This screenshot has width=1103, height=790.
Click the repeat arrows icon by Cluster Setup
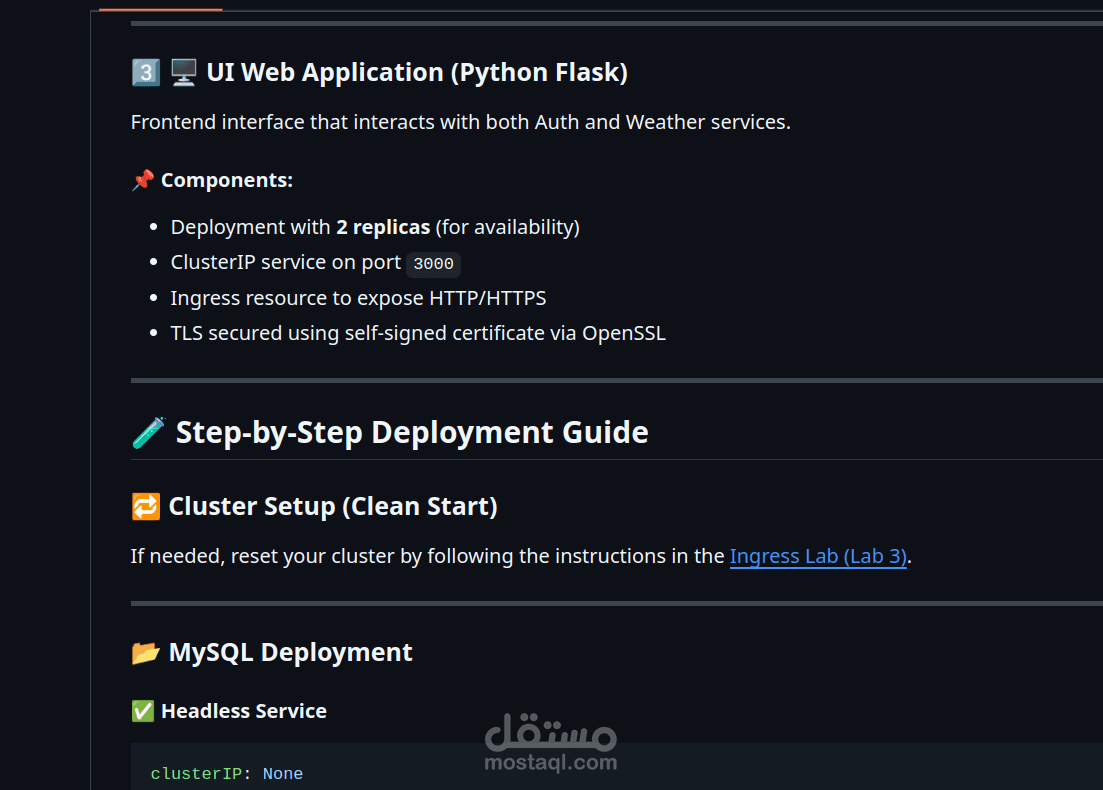[145, 507]
